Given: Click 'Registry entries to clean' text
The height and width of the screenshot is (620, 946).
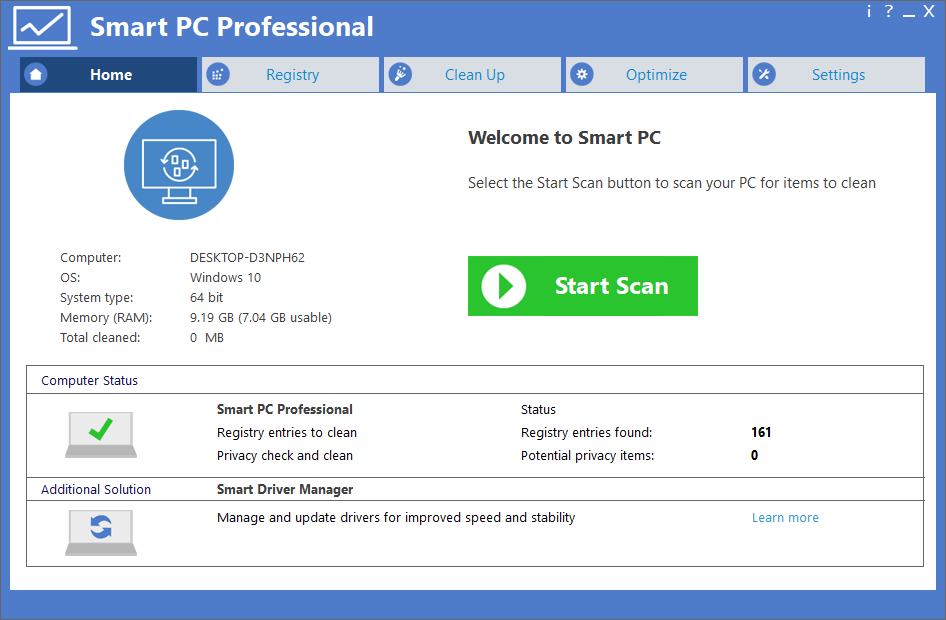Looking at the screenshot, I should click(x=287, y=432).
